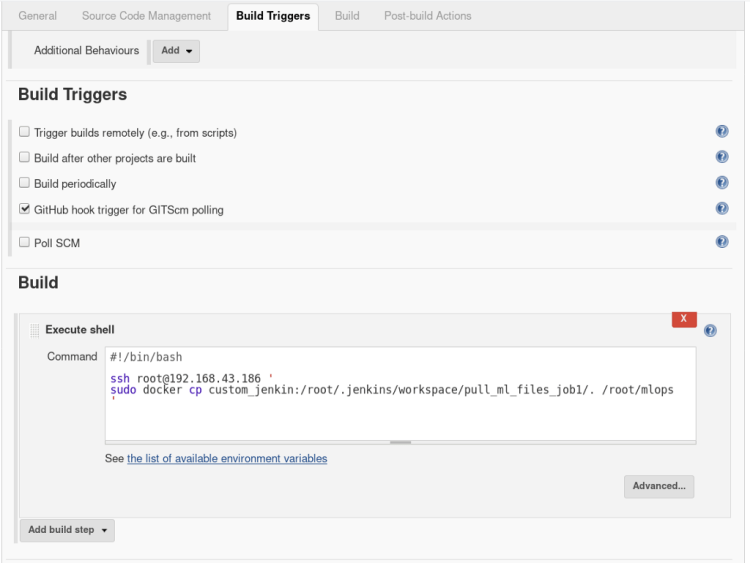This screenshot has height=563, width=750.
Task: Switch to the Post-build Actions tab
Action: 427,16
